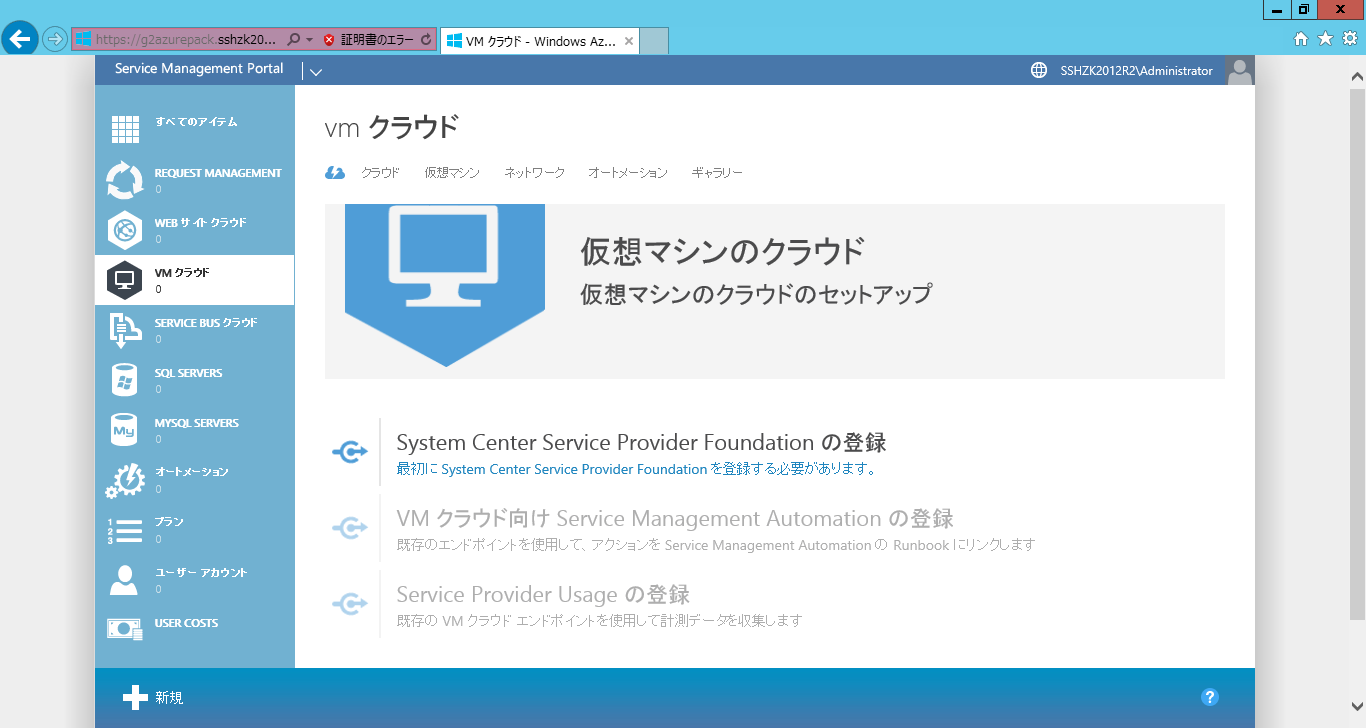
Task: Open browser favorites star icon
Action: click(1325, 39)
